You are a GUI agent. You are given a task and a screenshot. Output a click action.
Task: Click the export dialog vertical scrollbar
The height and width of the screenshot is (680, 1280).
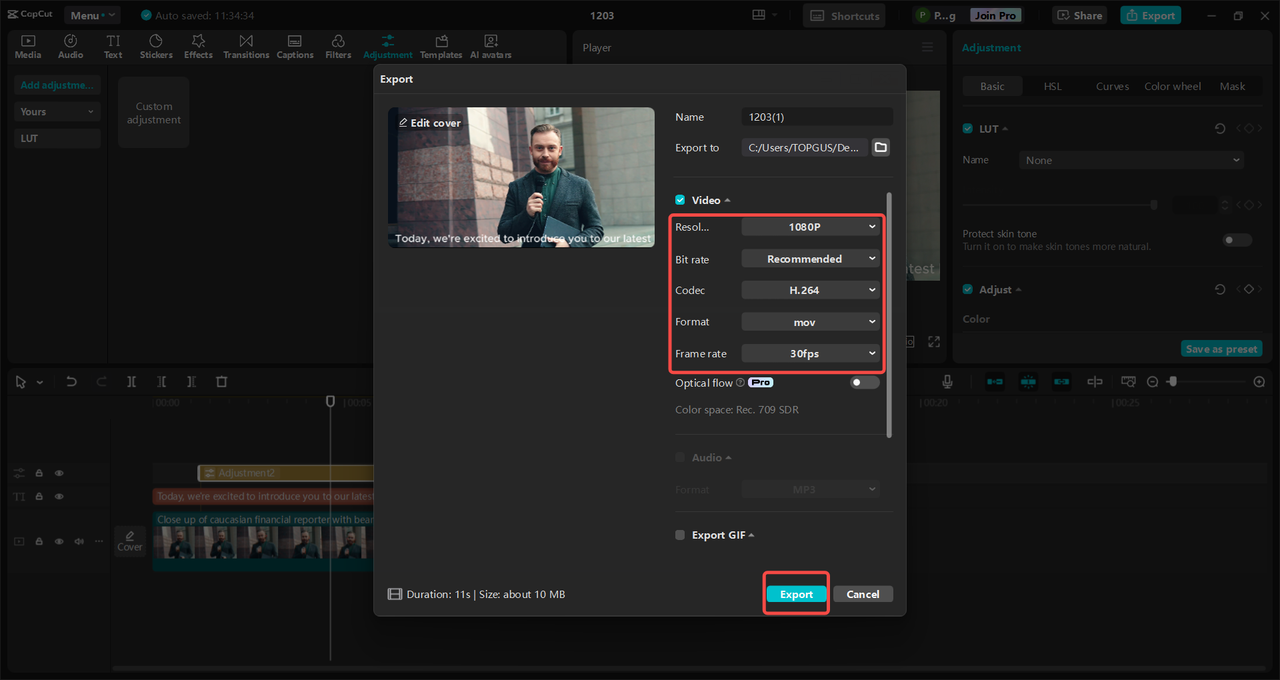(x=888, y=314)
